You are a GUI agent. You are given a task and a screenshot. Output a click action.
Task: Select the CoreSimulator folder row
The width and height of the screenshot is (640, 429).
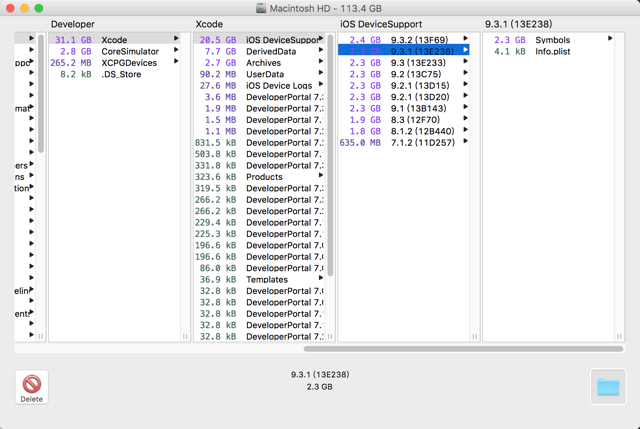pyautogui.click(x=114, y=51)
